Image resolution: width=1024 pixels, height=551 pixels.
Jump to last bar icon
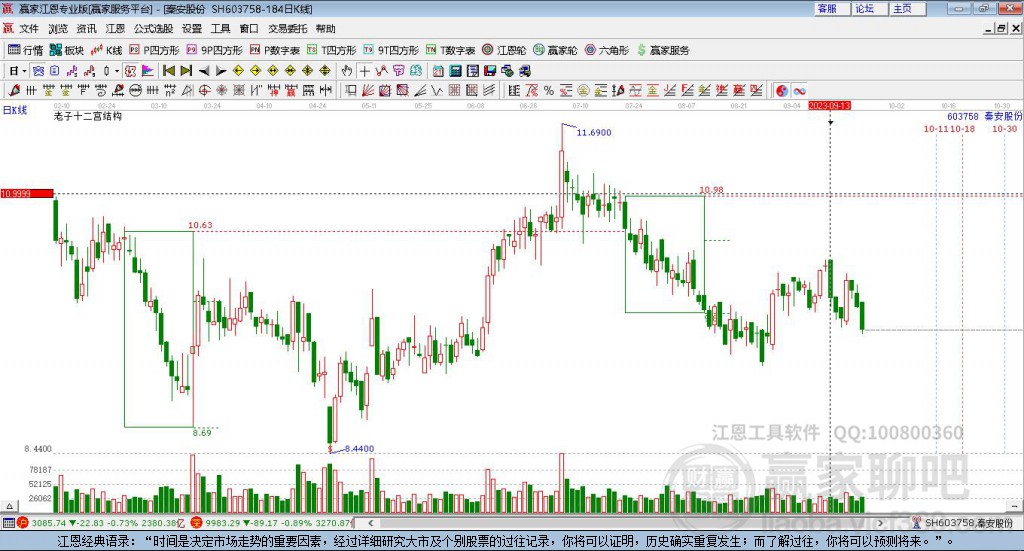coord(186,71)
